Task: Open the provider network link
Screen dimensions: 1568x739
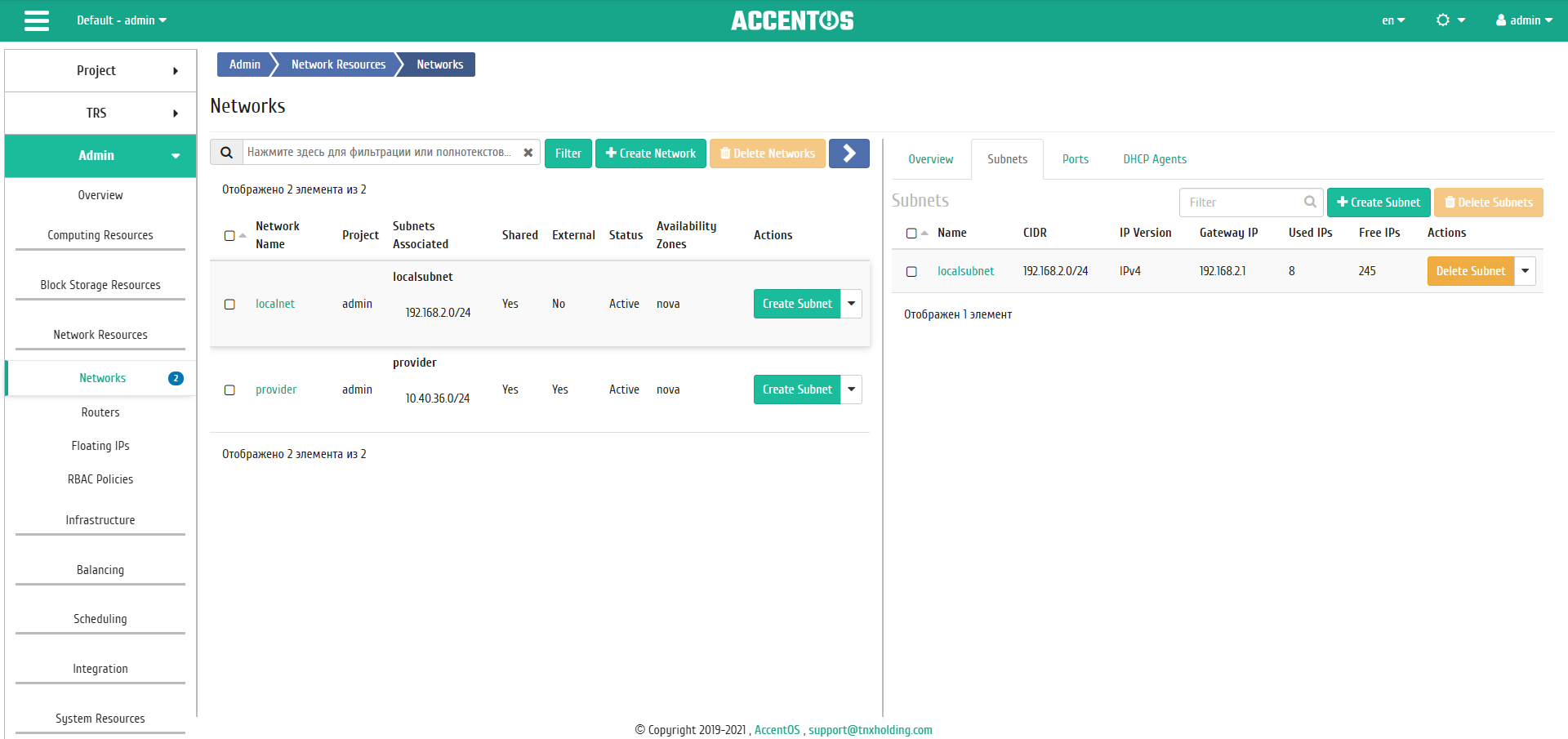Action: click(x=276, y=390)
